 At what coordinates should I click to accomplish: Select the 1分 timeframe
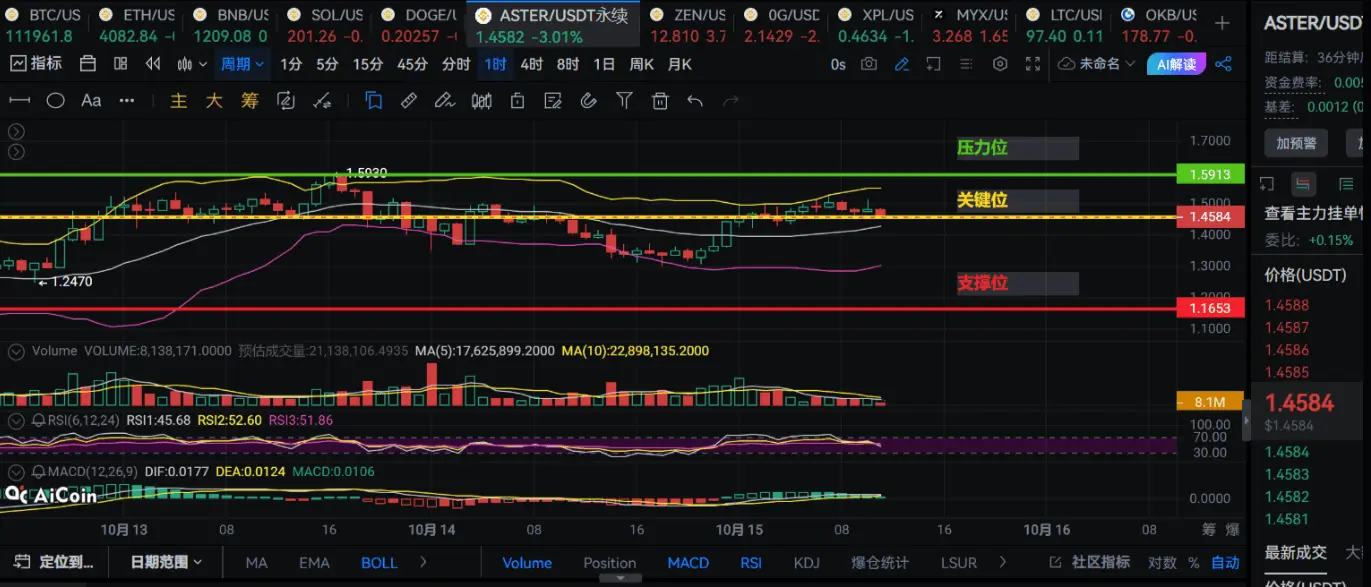290,64
